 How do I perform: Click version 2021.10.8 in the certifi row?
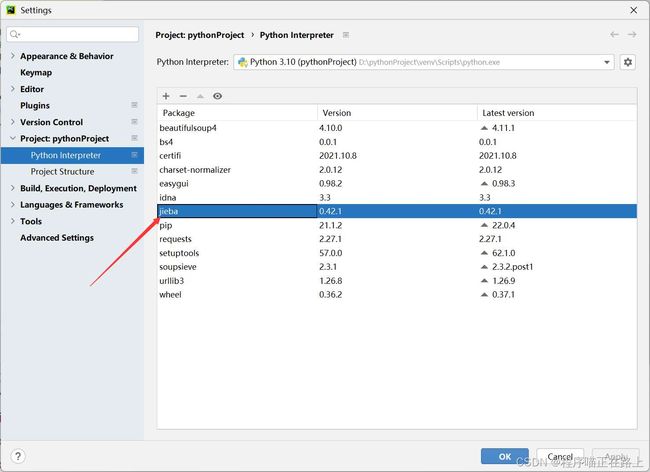(338, 156)
